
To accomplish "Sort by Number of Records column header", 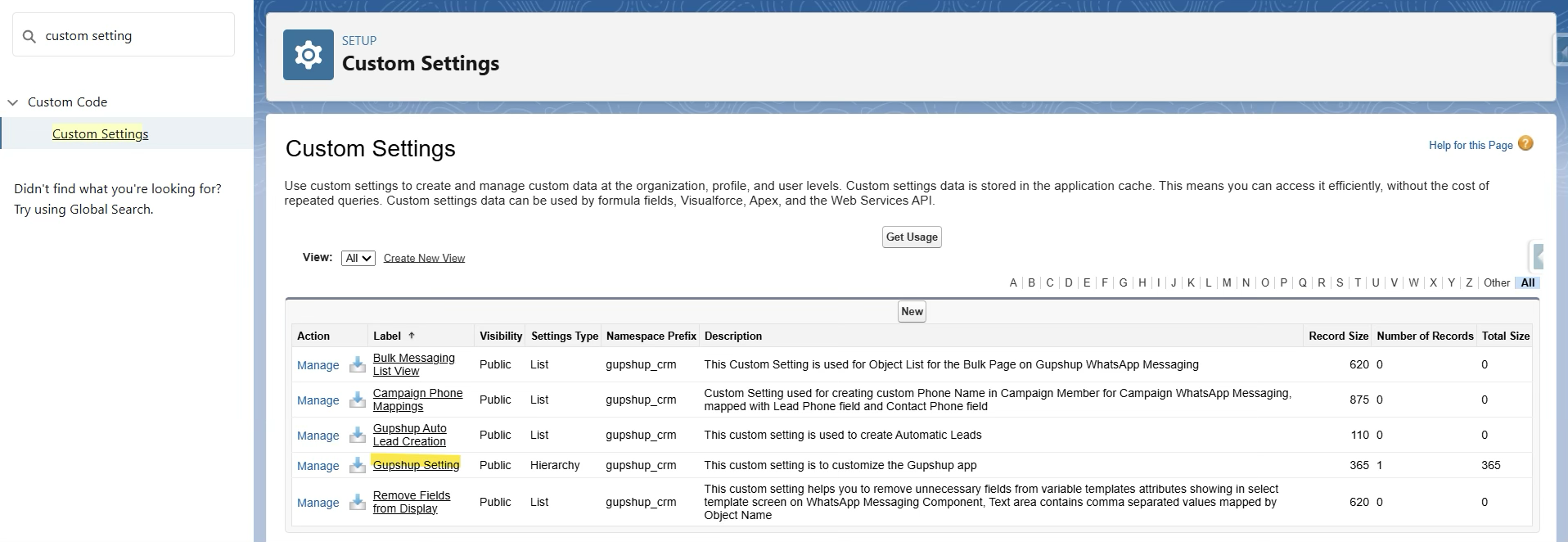I will point(1425,336).
